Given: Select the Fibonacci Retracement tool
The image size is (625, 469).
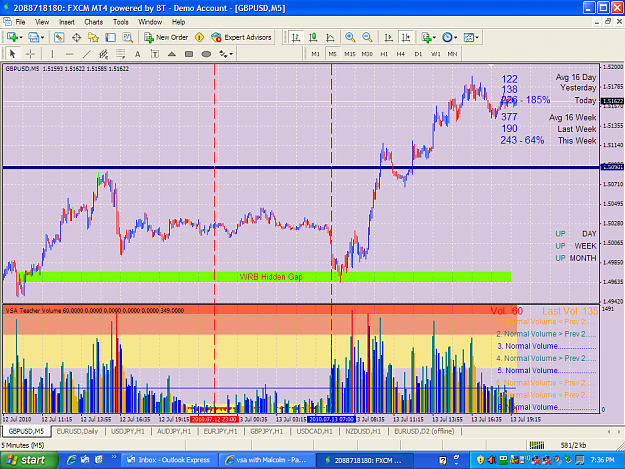Looking at the screenshot, I should point(120,54).
